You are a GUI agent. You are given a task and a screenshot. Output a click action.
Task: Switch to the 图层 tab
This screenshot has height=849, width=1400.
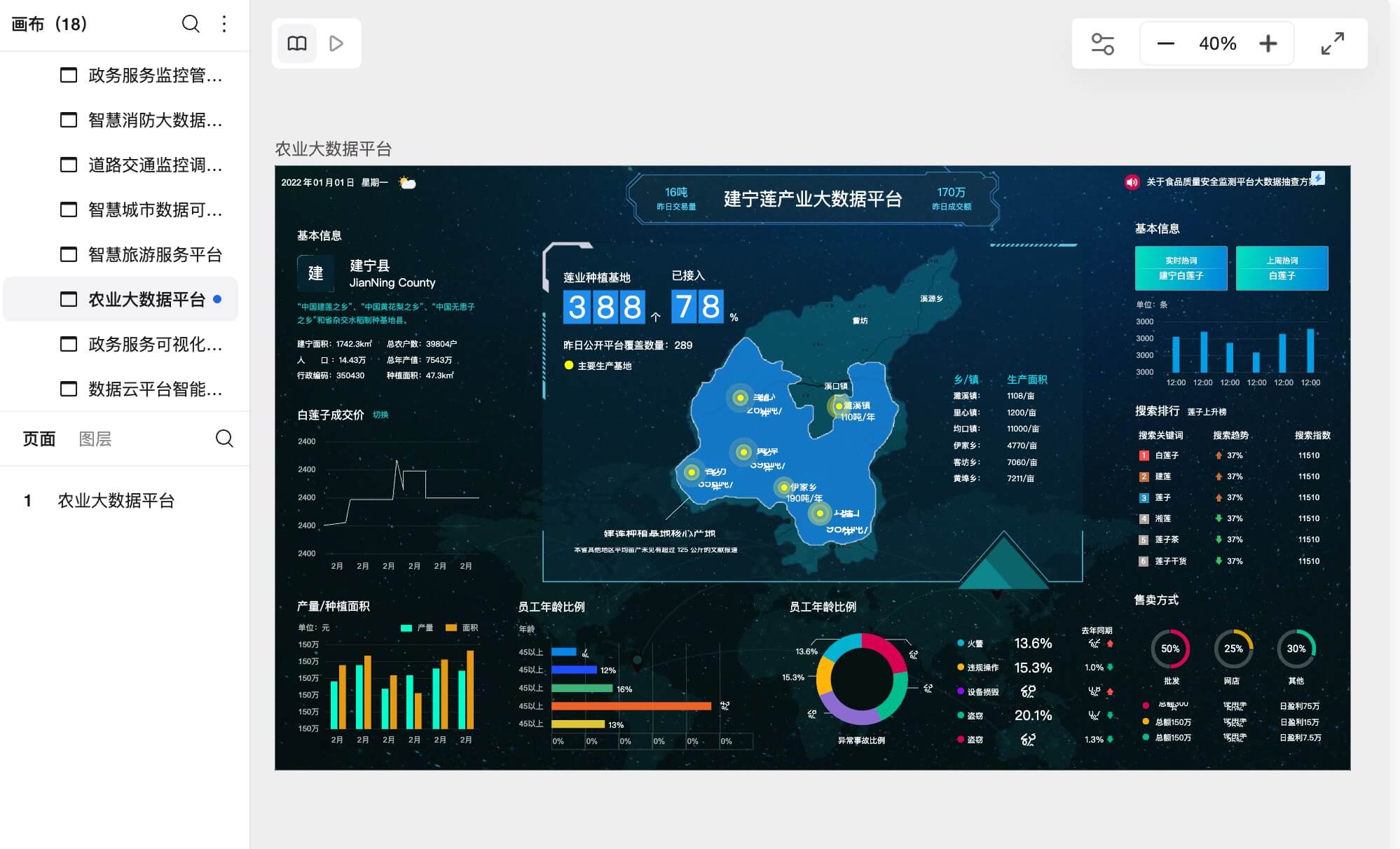tap(95, 439)
